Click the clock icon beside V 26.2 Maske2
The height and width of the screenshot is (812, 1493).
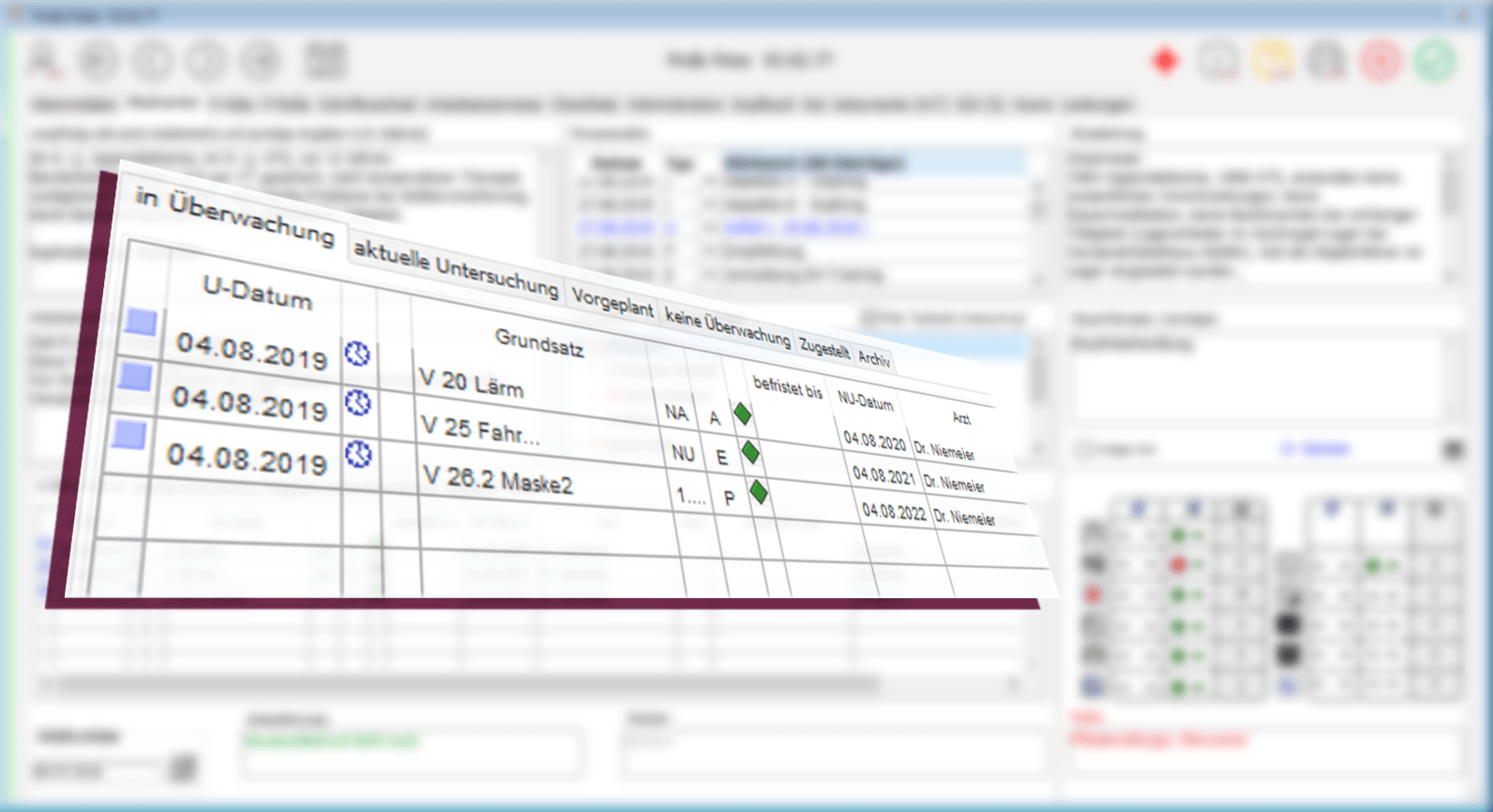(358, 455)
